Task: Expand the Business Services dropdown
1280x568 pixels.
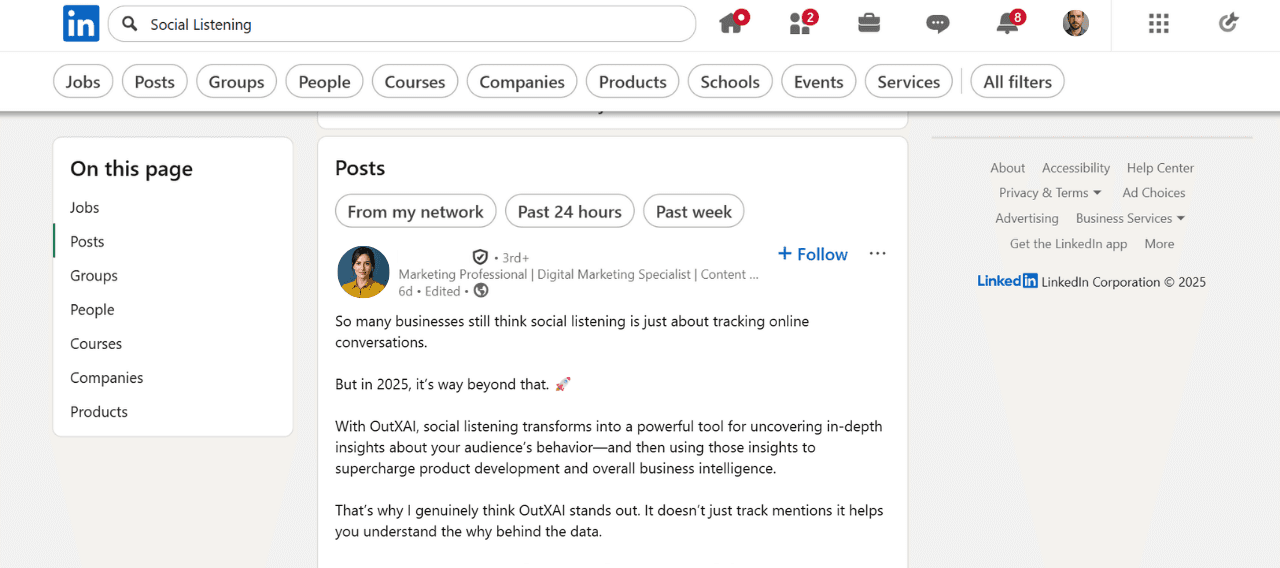Action: tap(1130, 218)
